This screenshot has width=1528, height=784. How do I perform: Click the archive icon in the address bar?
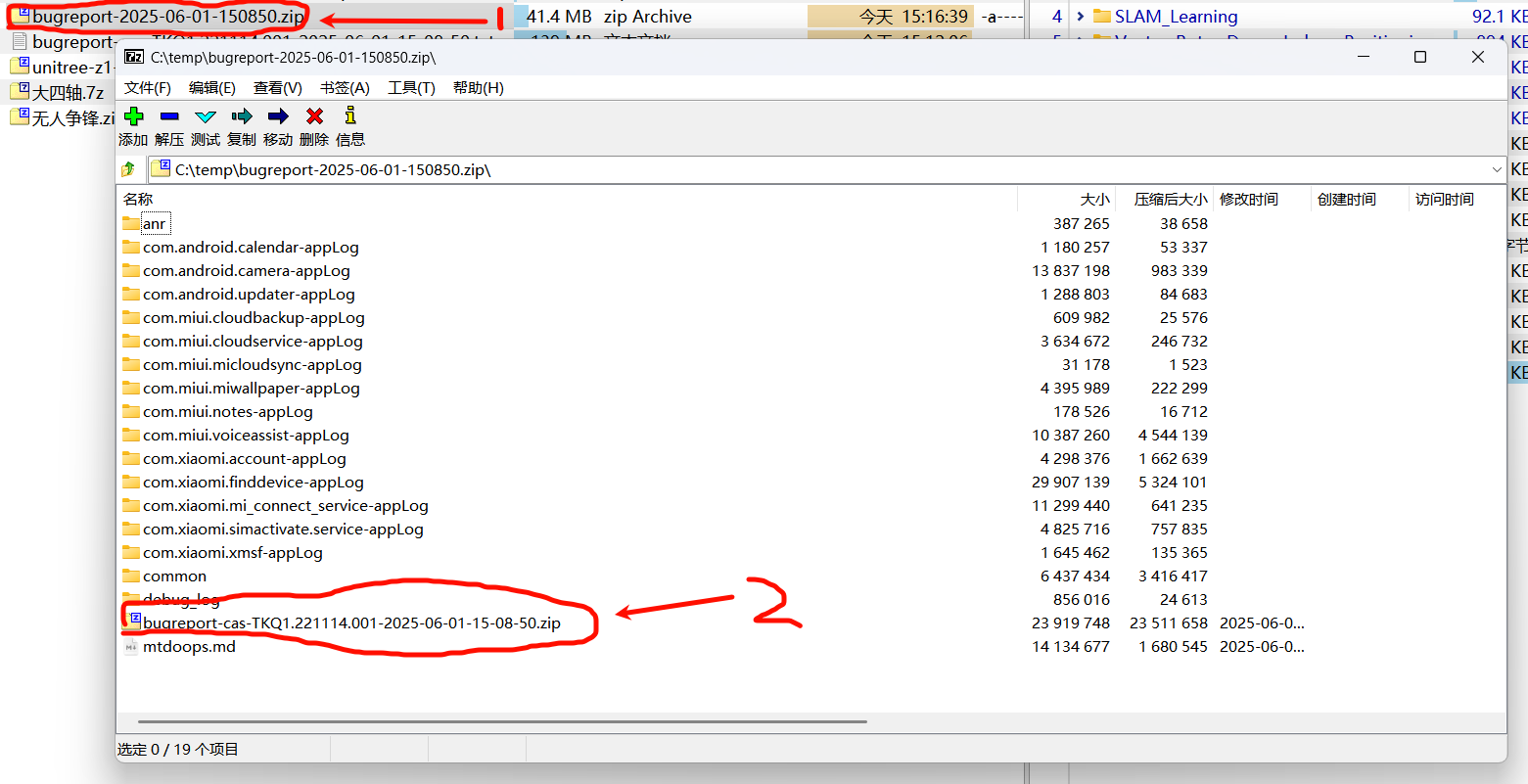(162, 169)
